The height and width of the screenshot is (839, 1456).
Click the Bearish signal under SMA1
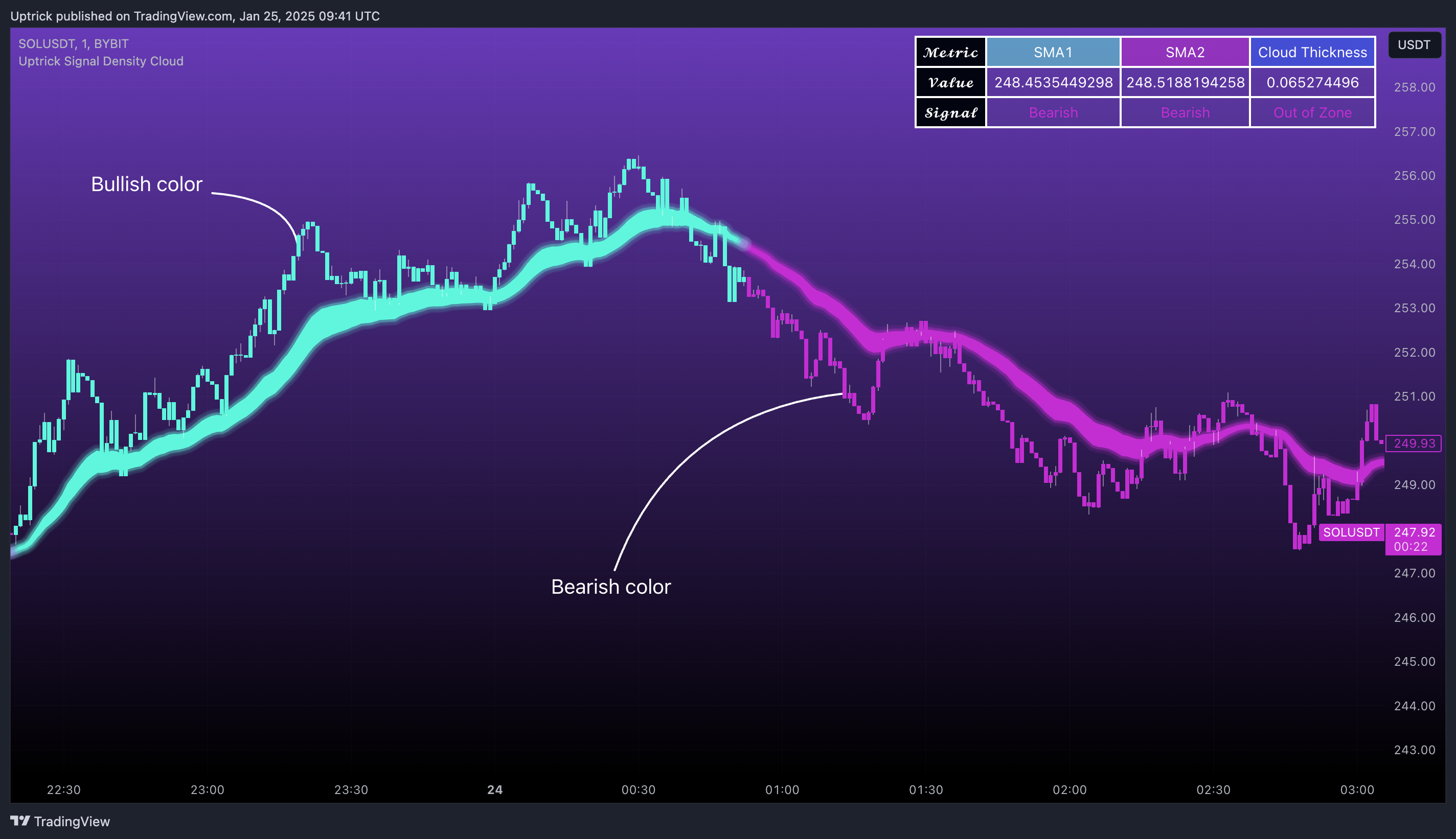[x=1053, y=112]
